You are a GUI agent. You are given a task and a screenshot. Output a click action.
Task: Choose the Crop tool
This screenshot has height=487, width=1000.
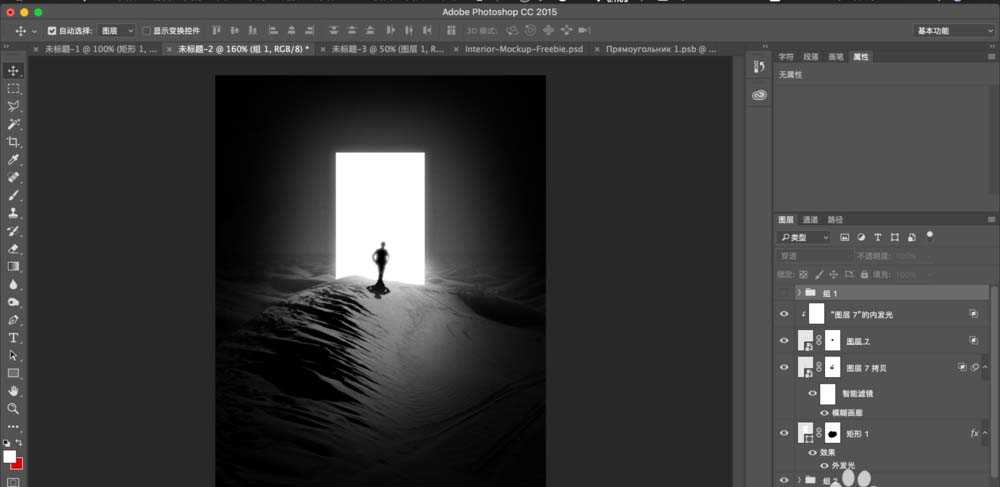tap(14, 142)
